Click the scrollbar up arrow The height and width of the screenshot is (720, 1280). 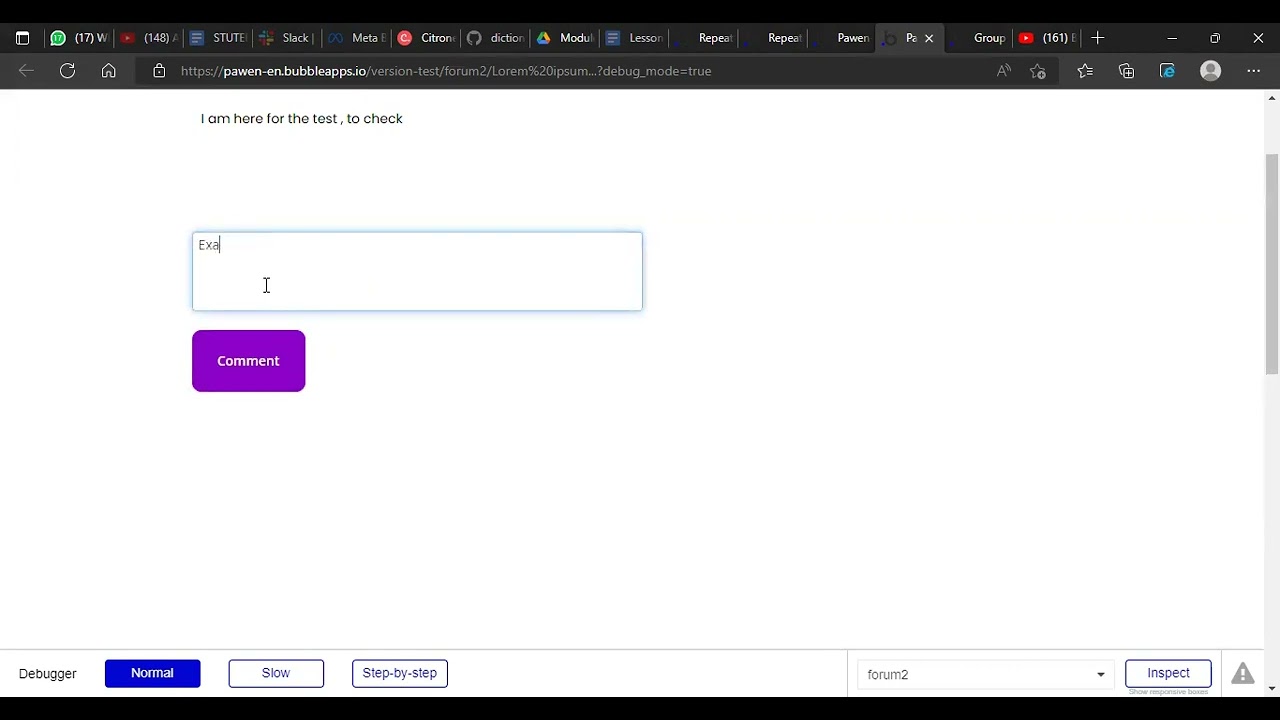[1272, 97]
